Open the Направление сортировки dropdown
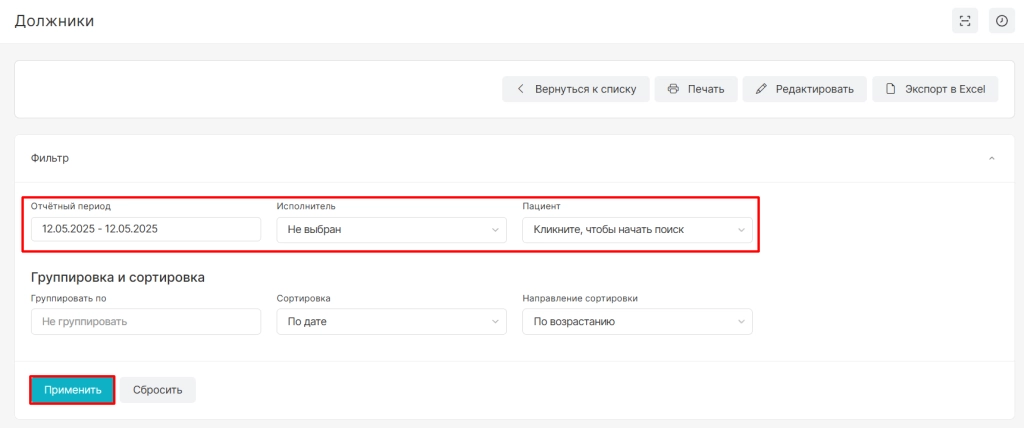This screenshot has height=428, width=1024. pyautogui.click(x=637, y=321)
